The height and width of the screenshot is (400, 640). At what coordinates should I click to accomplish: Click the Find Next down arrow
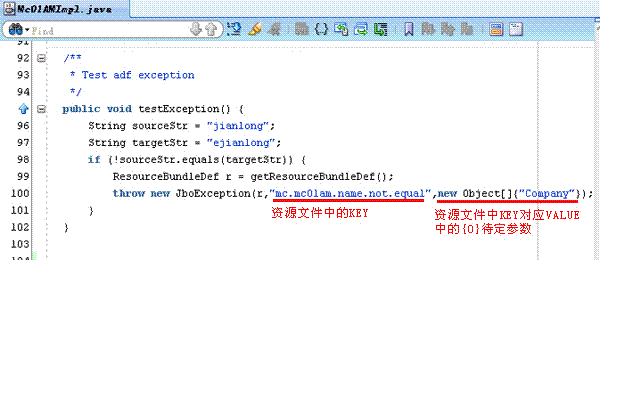[x=196, y=29]
